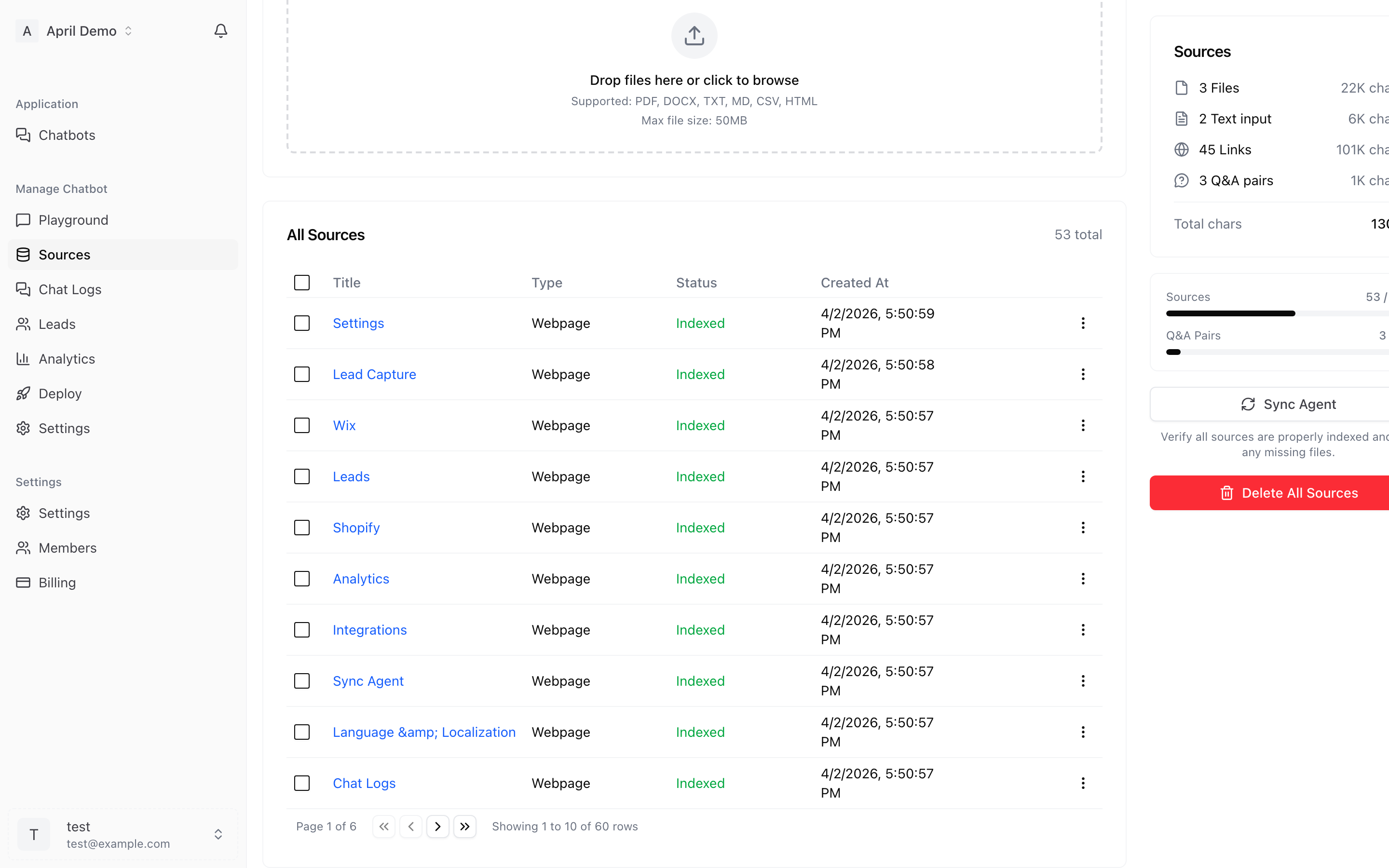Open kebab menu for Chat Logs row
Screen dimensions: 1389x868
click(1082, 783)
